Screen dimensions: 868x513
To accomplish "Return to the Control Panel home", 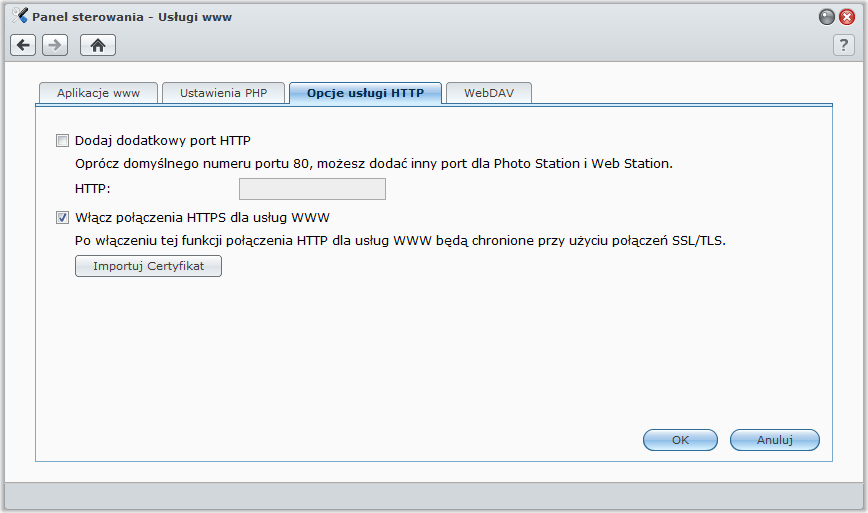I will pyautogui.click(x=98, y=45).
